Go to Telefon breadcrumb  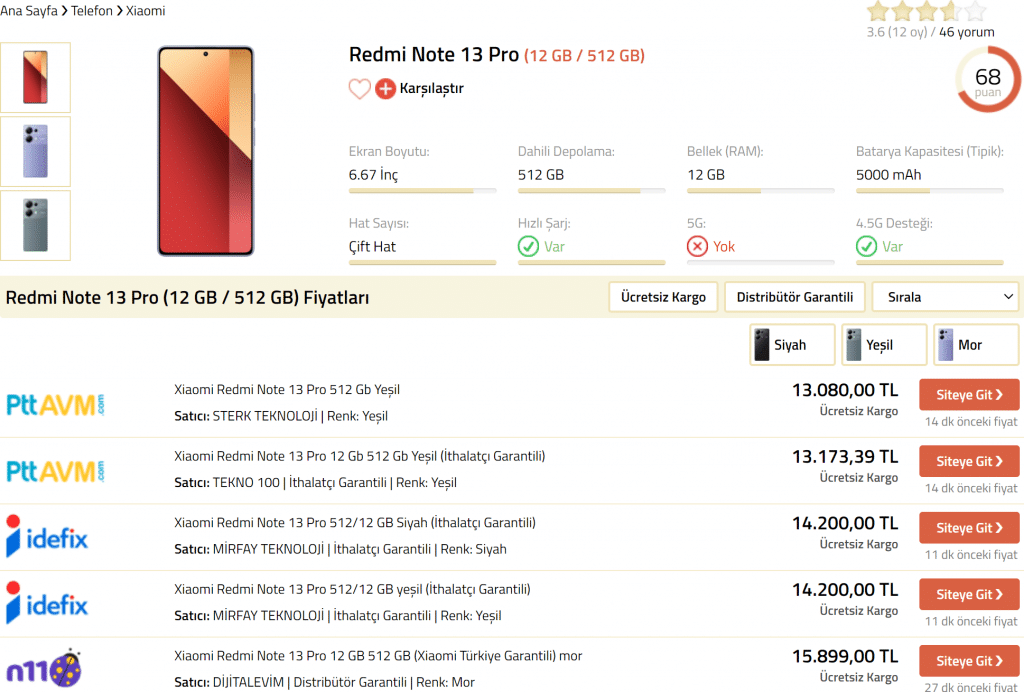coord(92,11)
